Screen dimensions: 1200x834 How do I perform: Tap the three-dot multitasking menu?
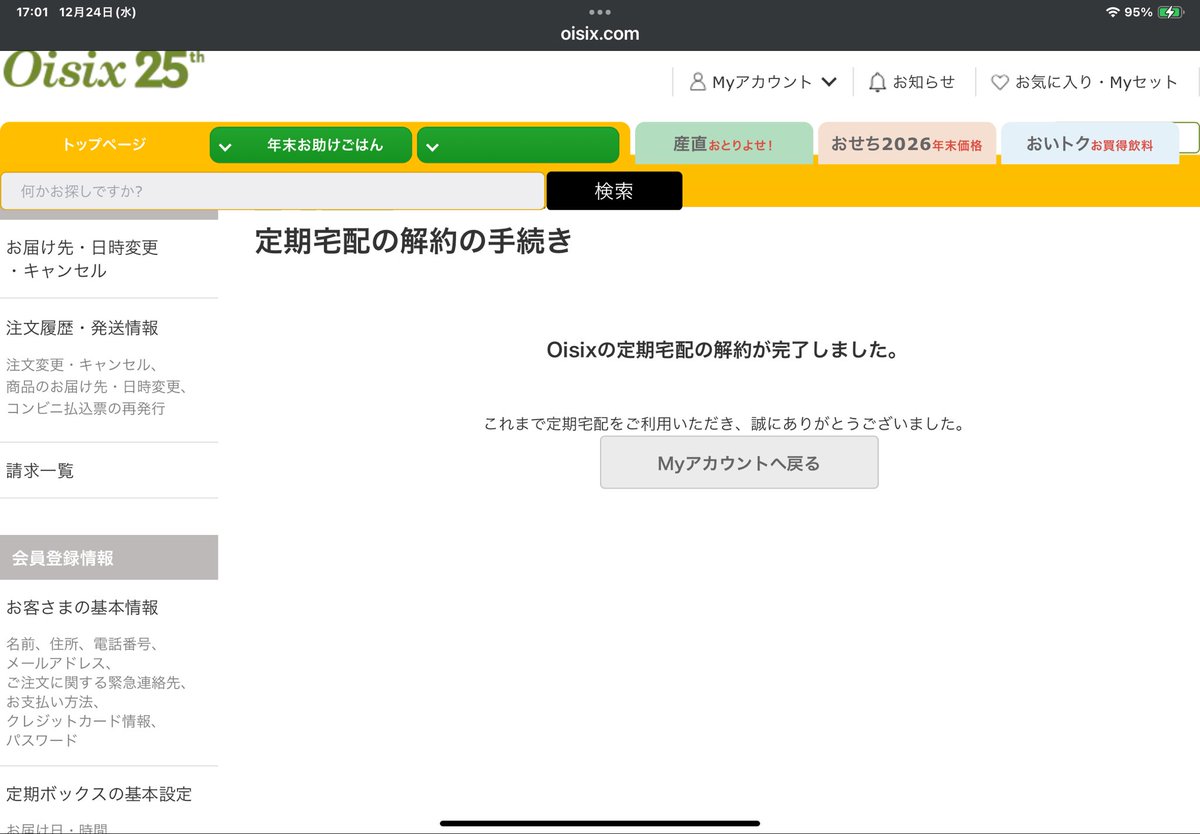pyautogui.click(x=600, y=12)
